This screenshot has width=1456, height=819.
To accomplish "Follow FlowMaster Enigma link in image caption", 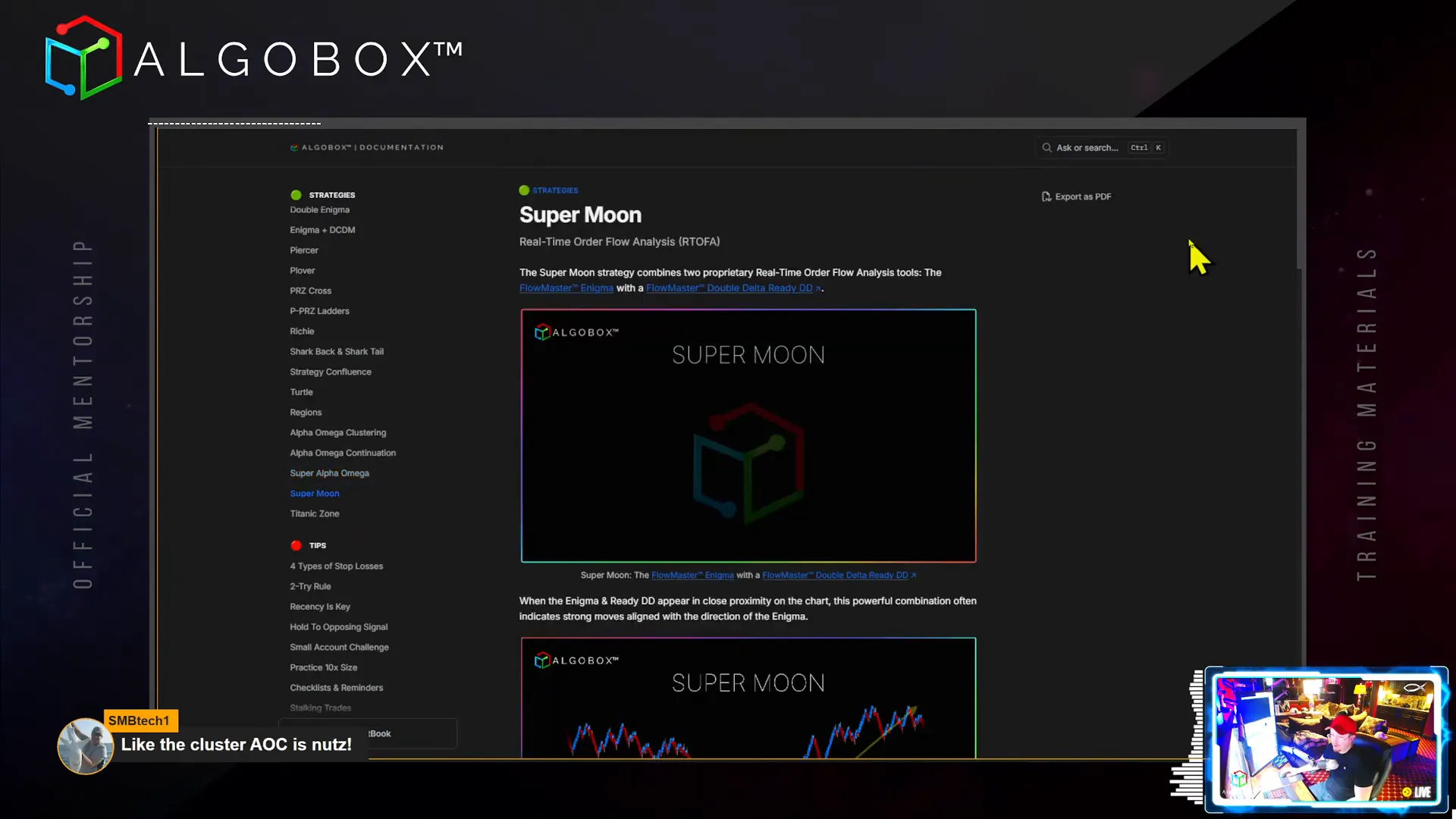I will coord(692,576).
